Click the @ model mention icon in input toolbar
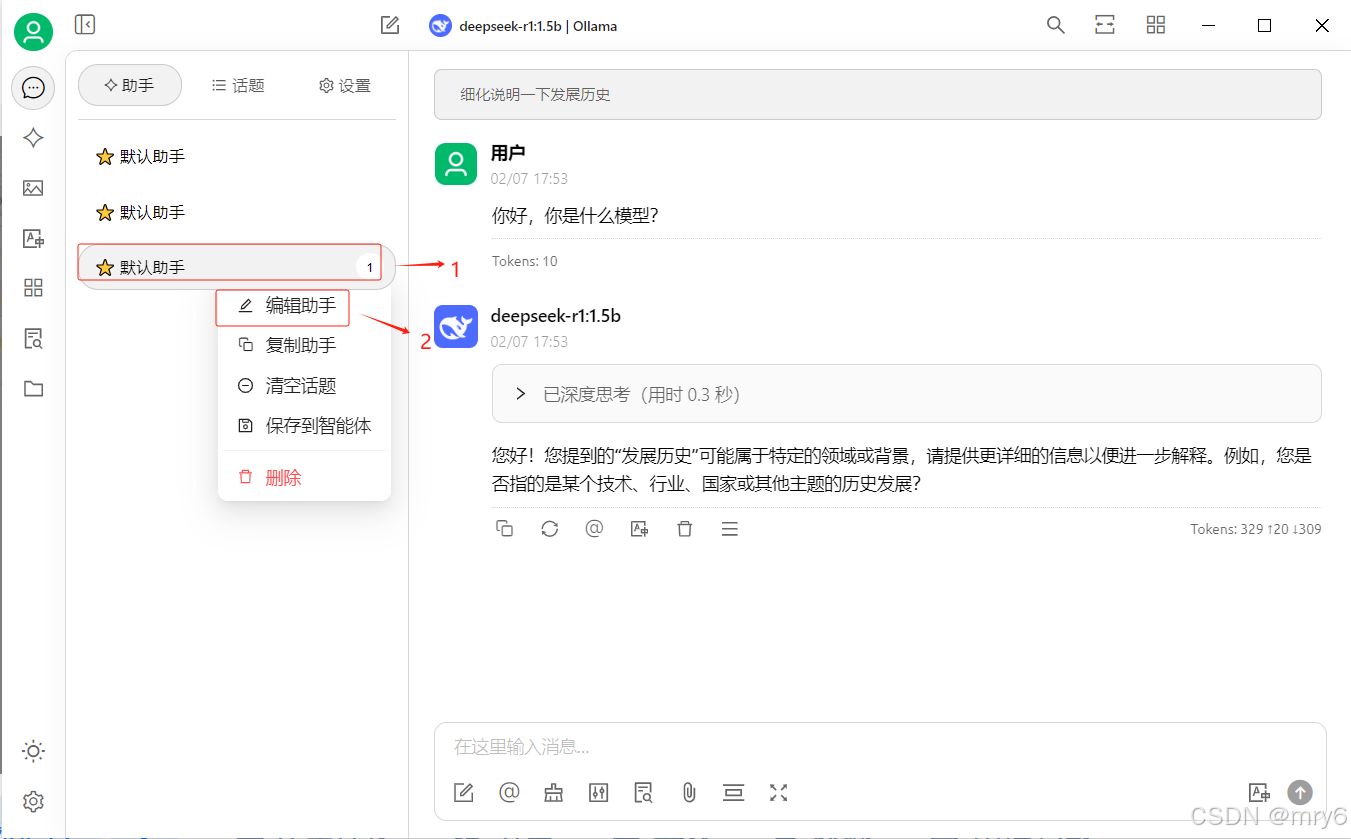 click(x=509, y=793)
